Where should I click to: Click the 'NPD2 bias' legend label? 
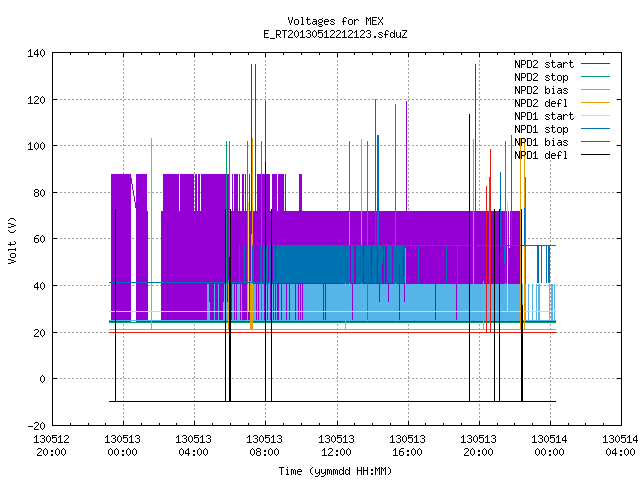coord(541,90)
